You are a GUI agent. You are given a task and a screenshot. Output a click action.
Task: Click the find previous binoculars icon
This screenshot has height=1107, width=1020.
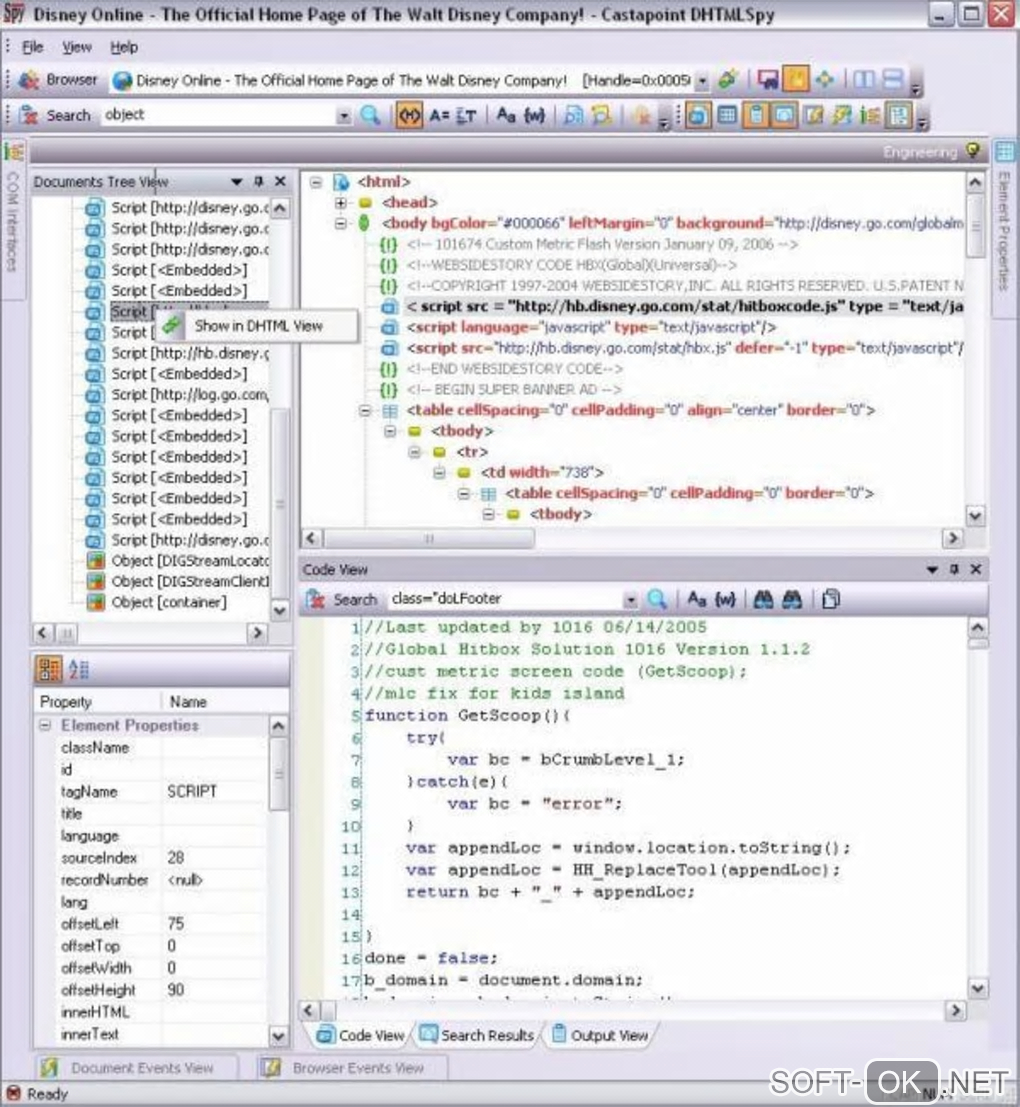click(762, 599)
